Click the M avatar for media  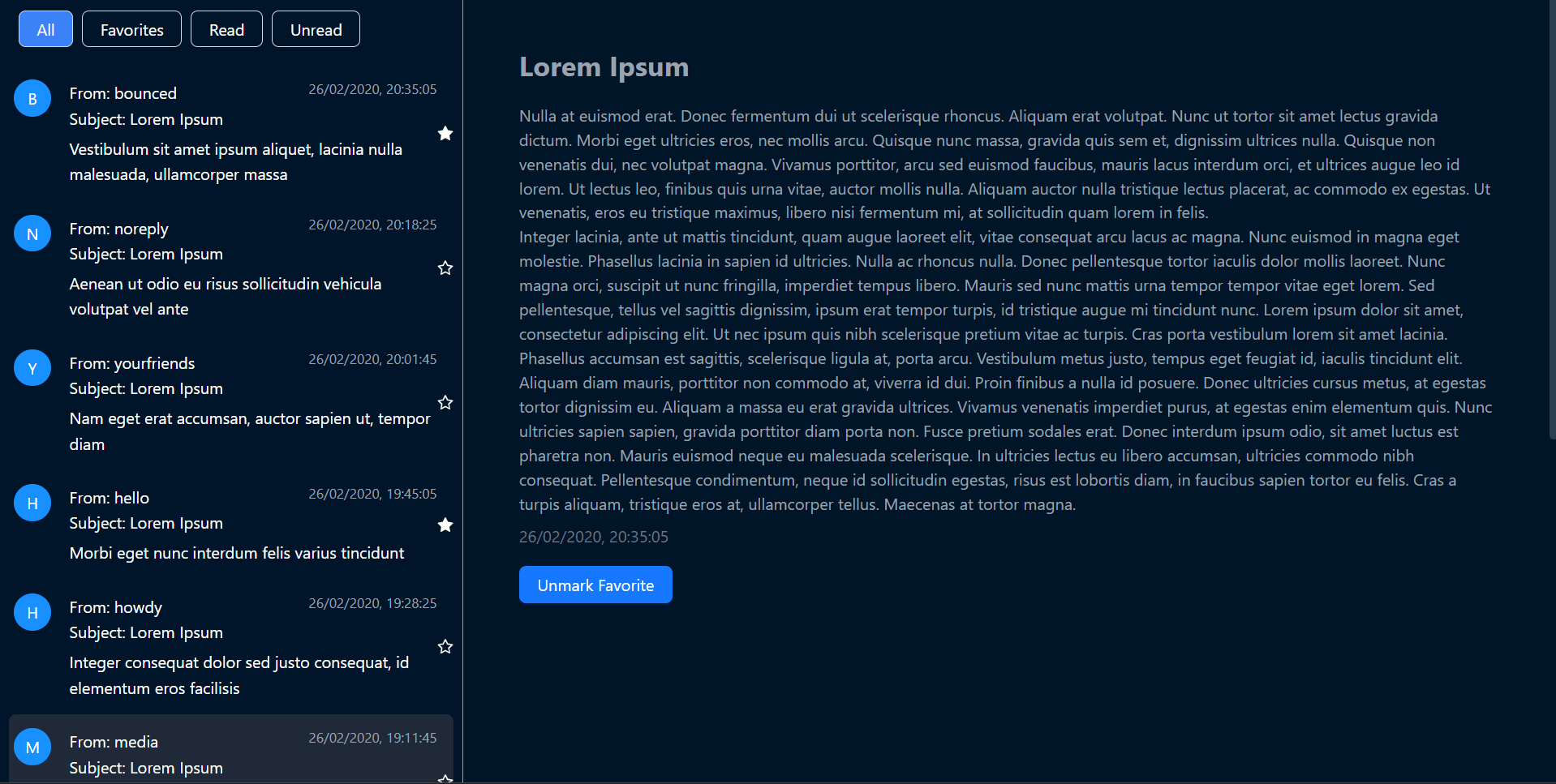(x=32, y=747)
